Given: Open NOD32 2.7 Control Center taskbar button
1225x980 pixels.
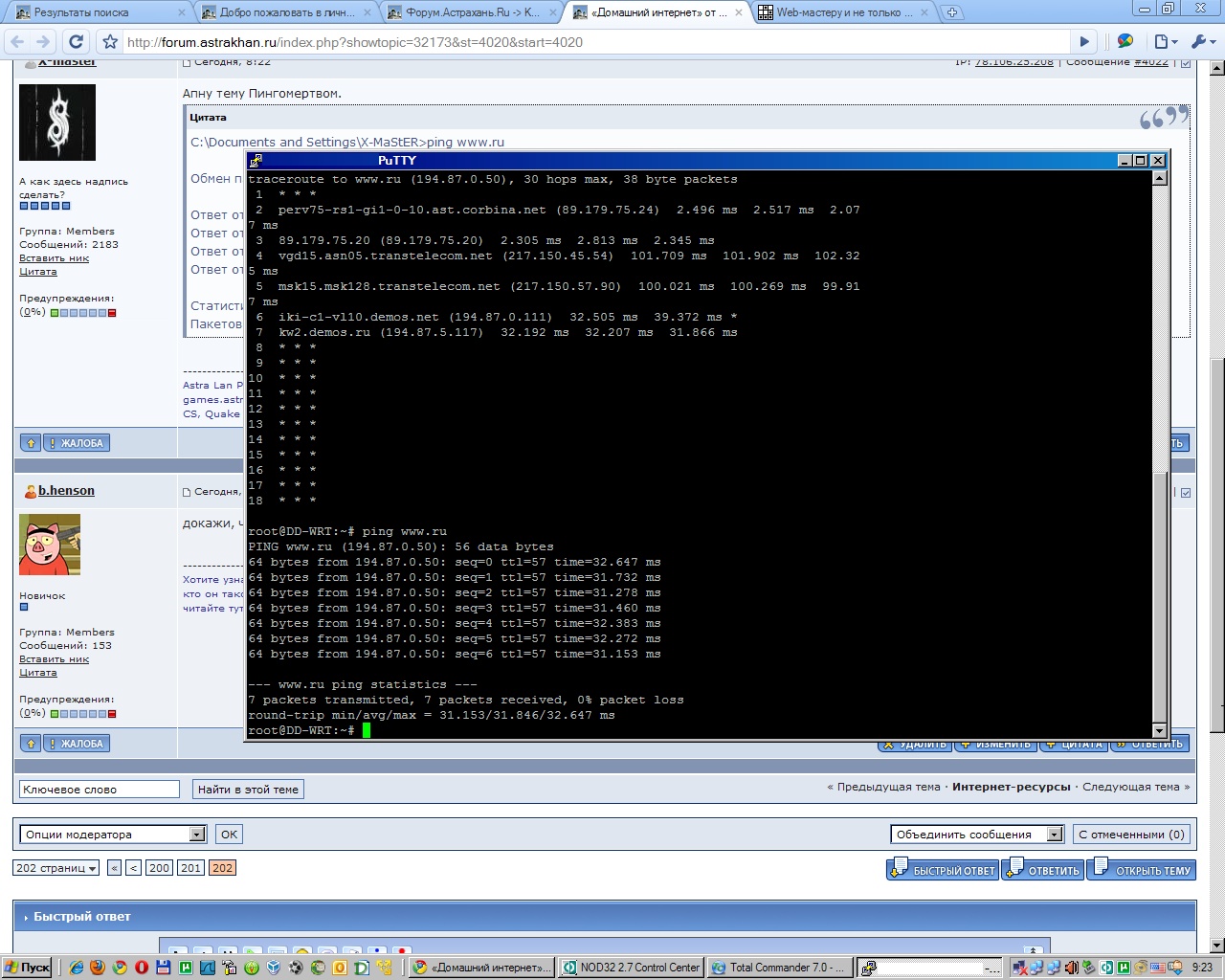Looking at the screenshot, I should pos(632,968).
